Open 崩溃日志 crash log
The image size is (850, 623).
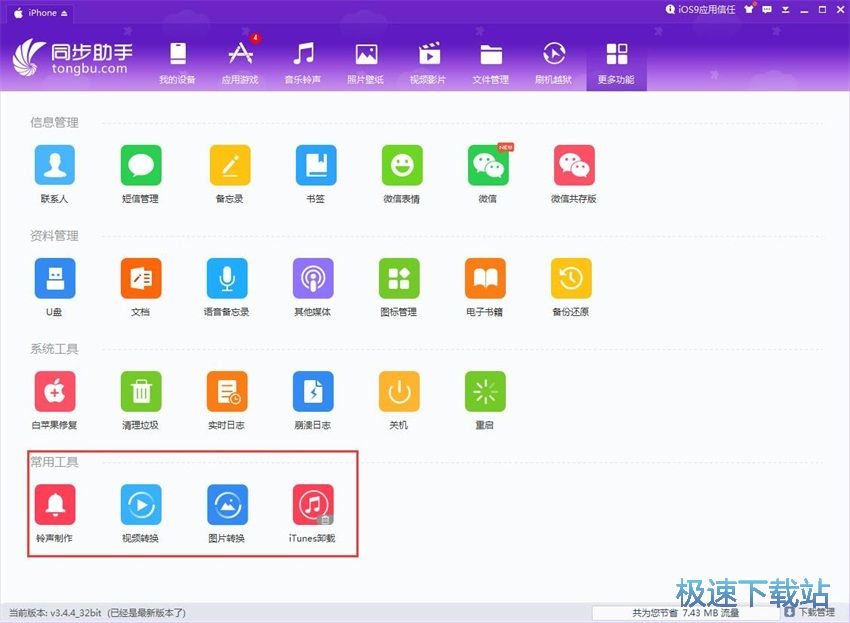[313, 391]
